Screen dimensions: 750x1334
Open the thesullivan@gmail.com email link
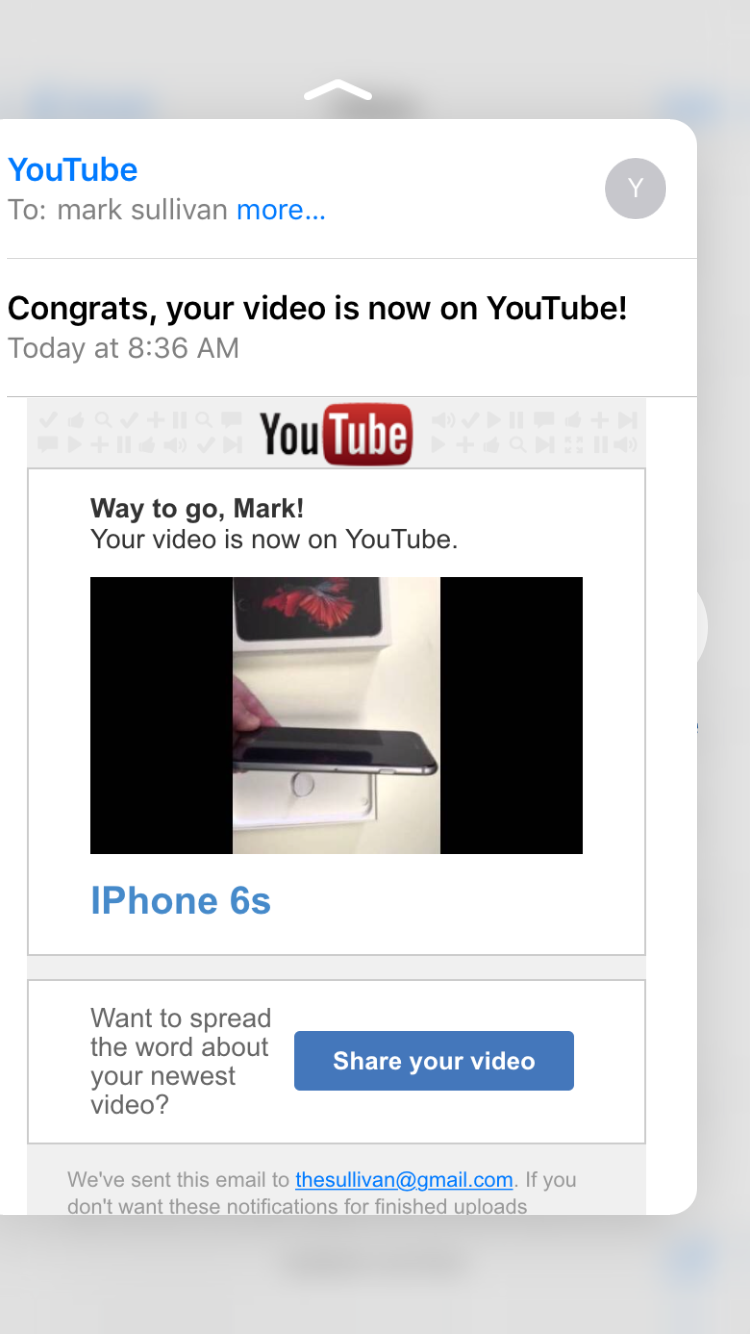[404, 1180]
